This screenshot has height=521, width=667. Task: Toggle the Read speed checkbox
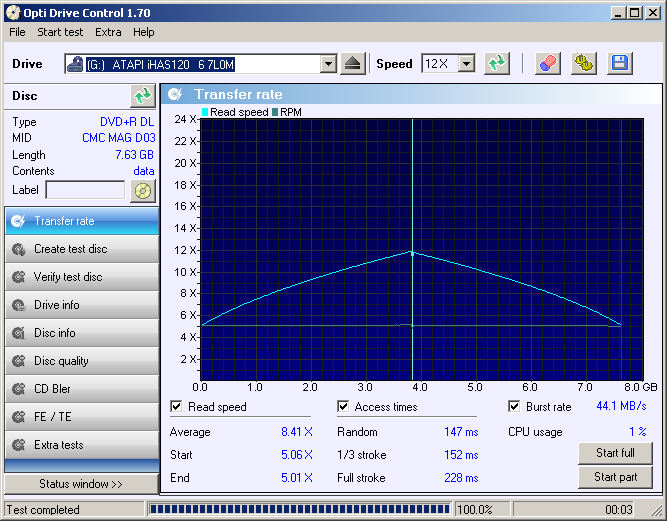(x=176, y=406)
